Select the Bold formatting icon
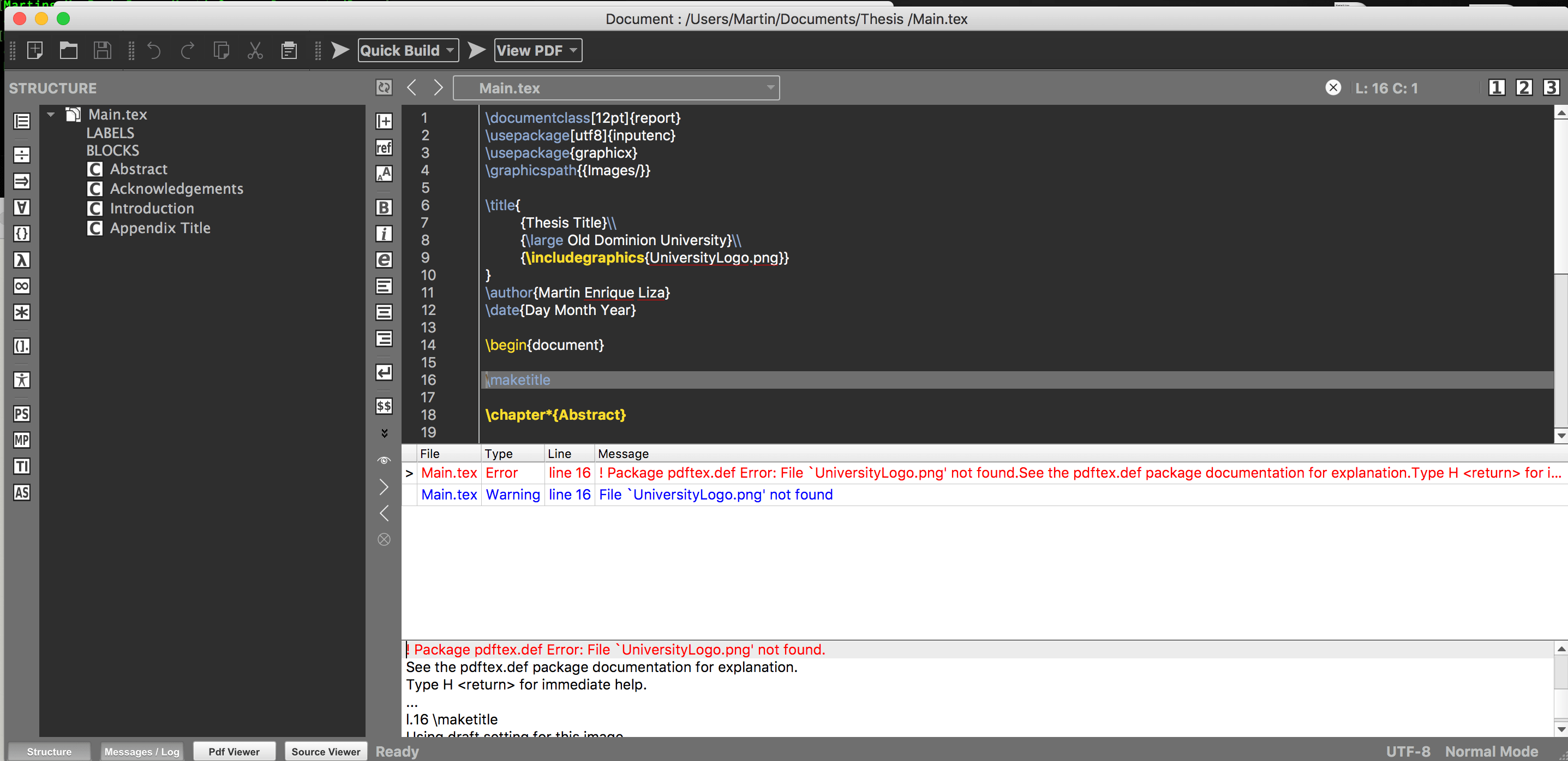Image resolution: width=1568 pixels, height=761 pixels. (384, 207)
